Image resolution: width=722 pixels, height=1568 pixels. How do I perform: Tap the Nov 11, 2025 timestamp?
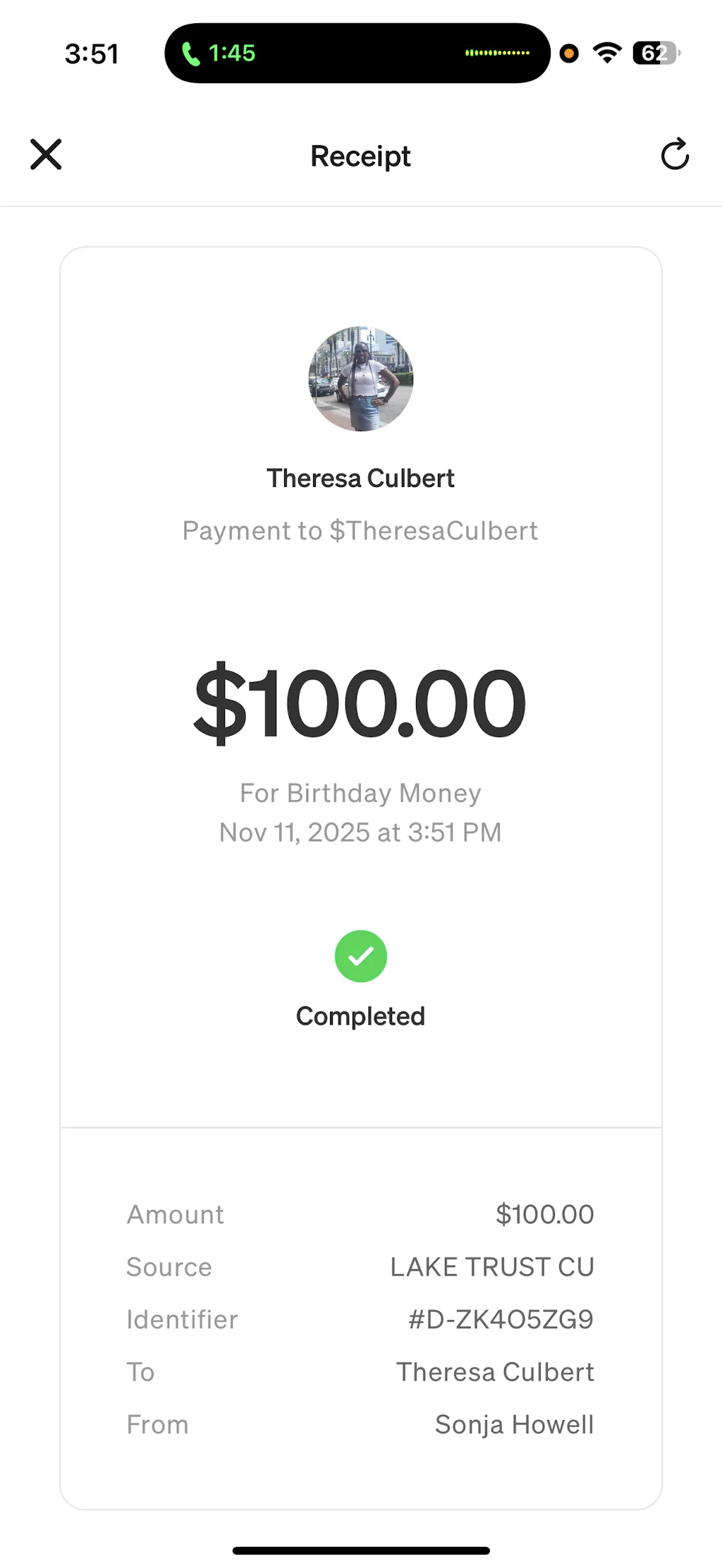360,832
